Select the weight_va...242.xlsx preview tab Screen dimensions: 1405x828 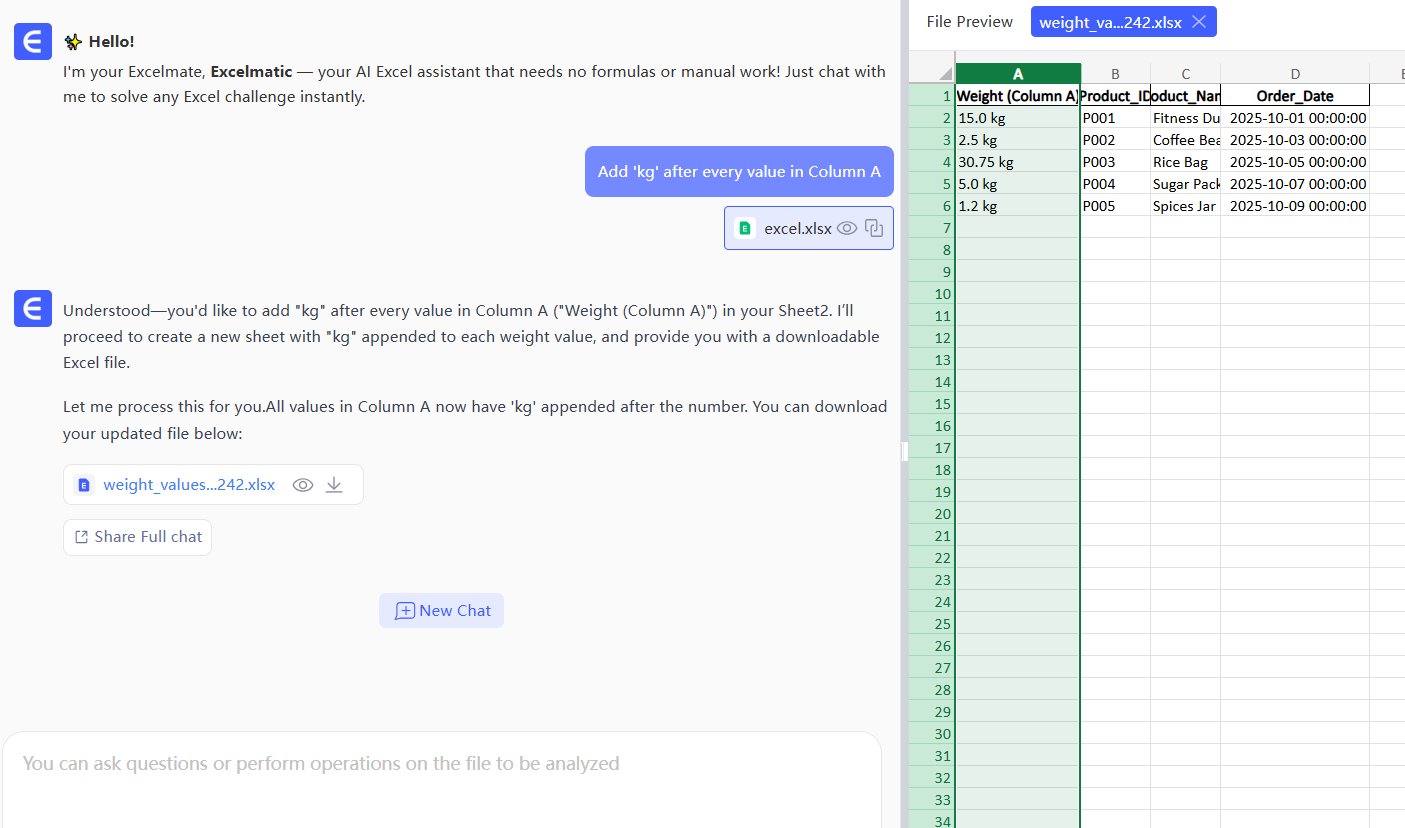1109,22
